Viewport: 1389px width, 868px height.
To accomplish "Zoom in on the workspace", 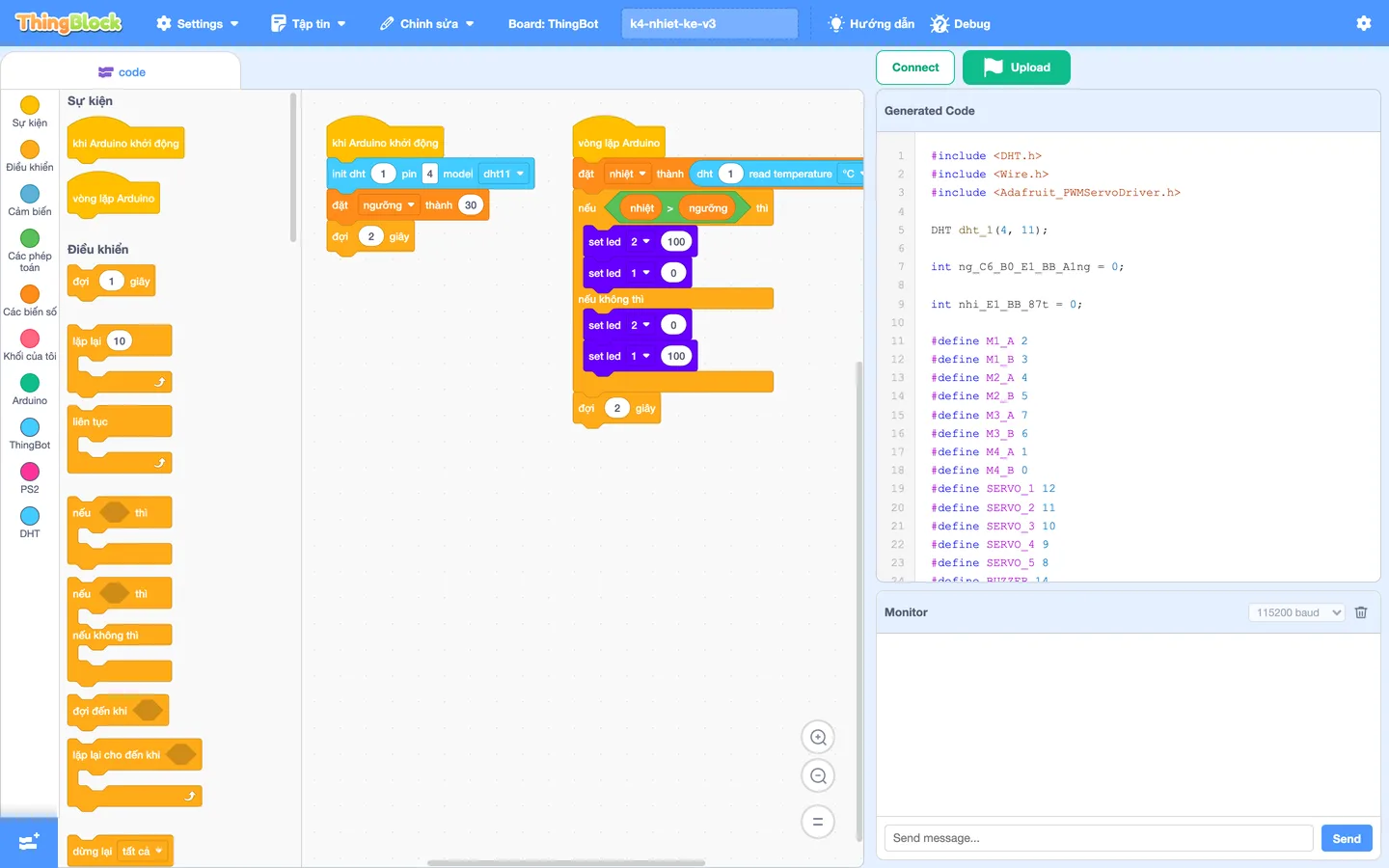I will (x=818, y=738).
